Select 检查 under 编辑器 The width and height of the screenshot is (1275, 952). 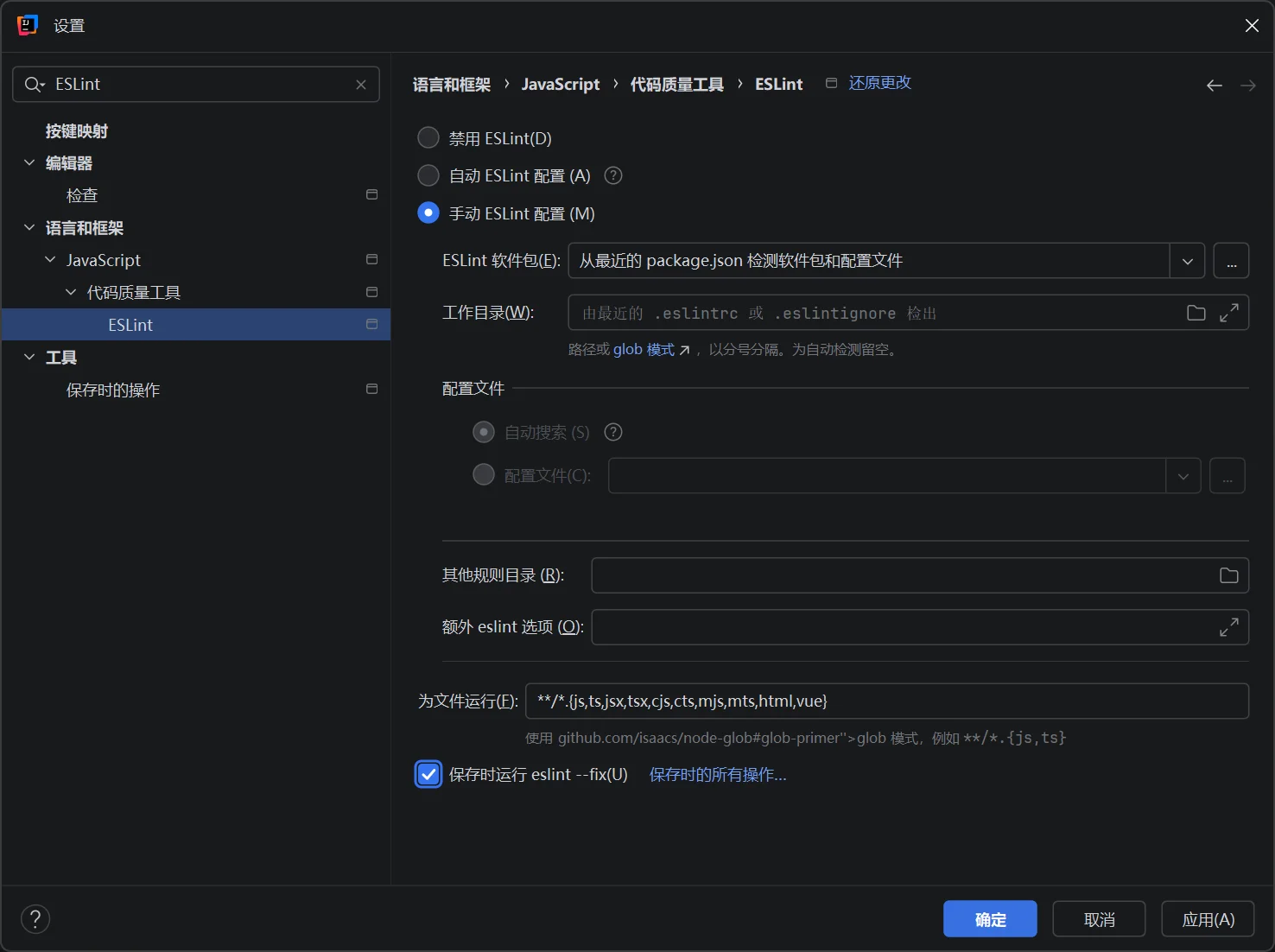coord(82,196)
